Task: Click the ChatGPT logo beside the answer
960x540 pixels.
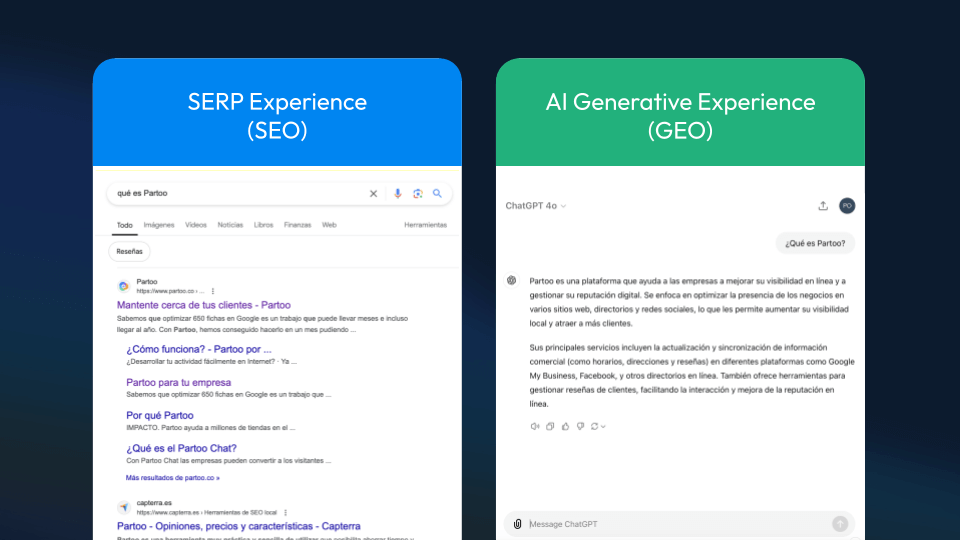Action: [512, 280]
